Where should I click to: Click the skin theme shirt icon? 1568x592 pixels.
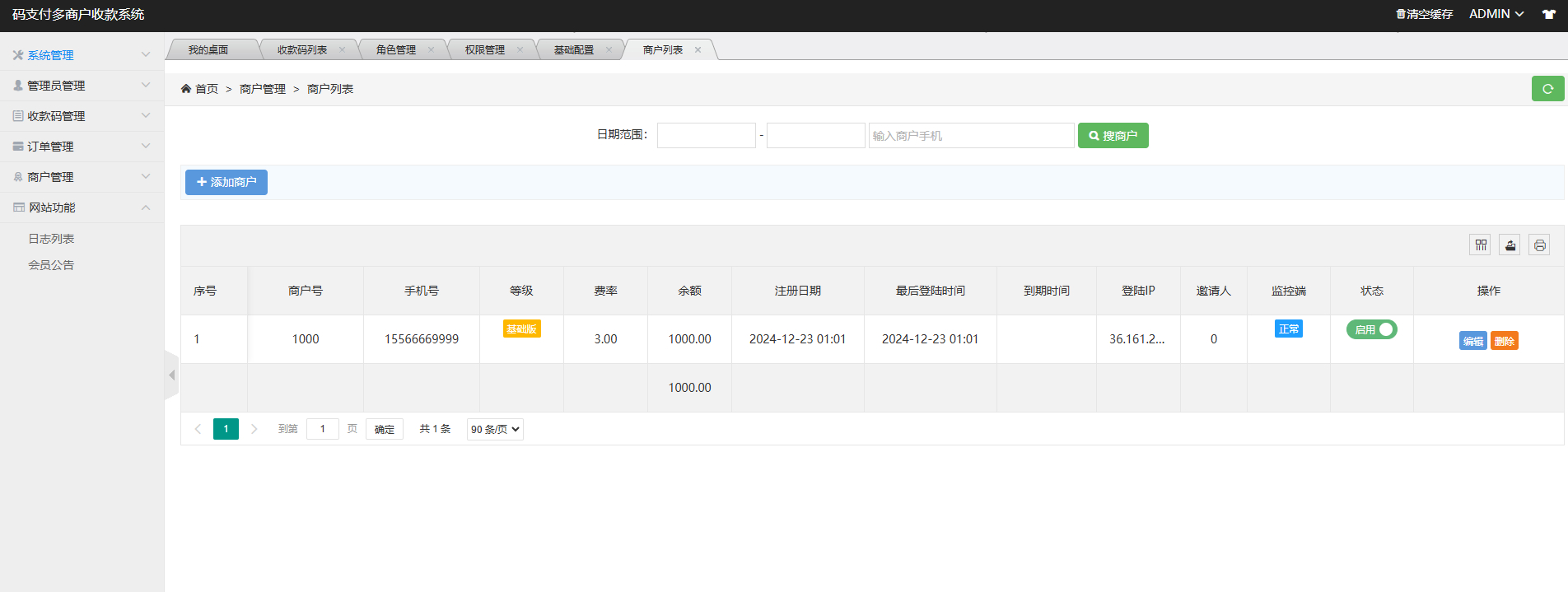click(x=1549, y=14)
